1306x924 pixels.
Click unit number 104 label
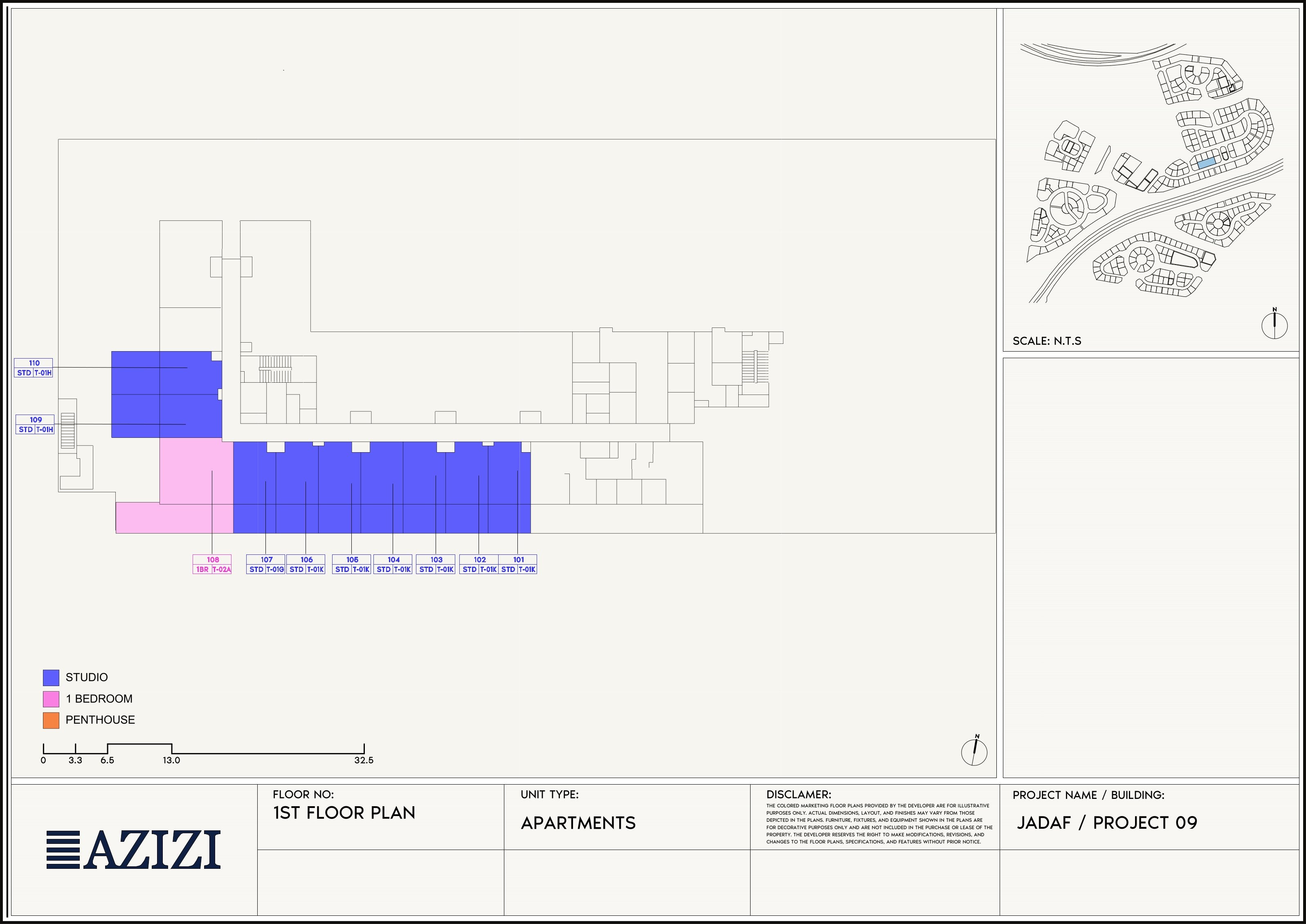(x=394, y=560)
